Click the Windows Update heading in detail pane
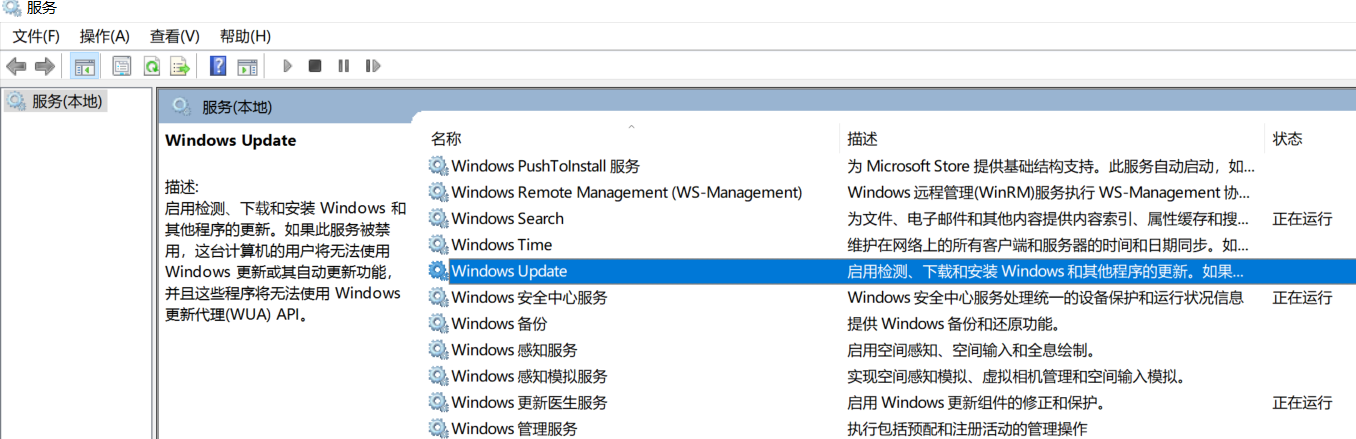 coord(230,141)
